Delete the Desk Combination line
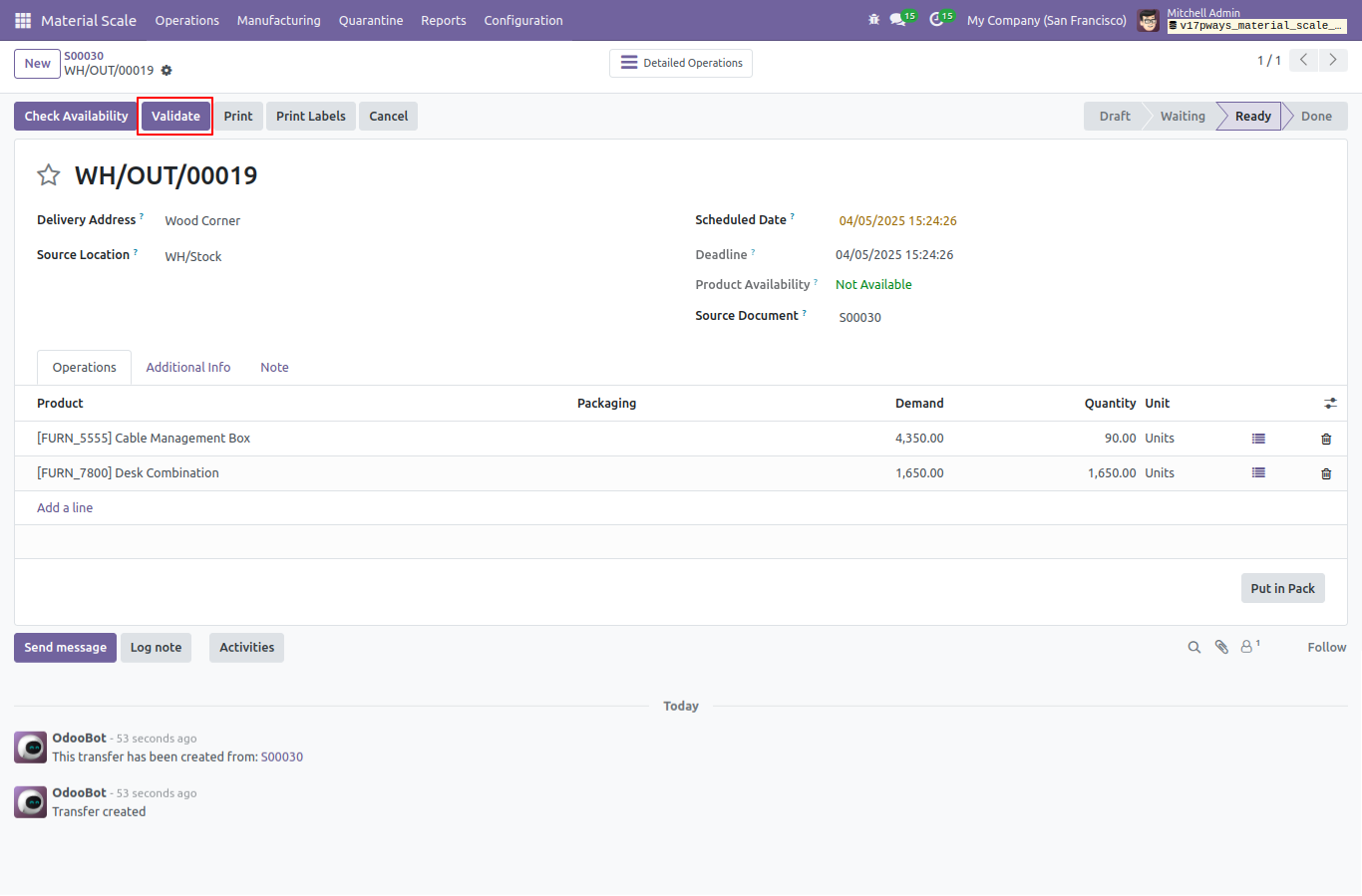 pyautogui.click(x=1326, y=473)
